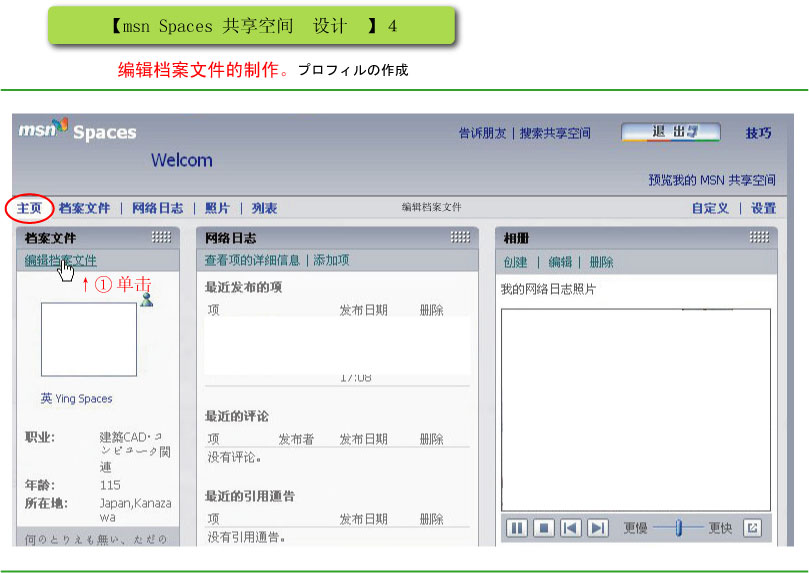Open the 列表 tab
The image size is (809, 573).
[264, 208]
